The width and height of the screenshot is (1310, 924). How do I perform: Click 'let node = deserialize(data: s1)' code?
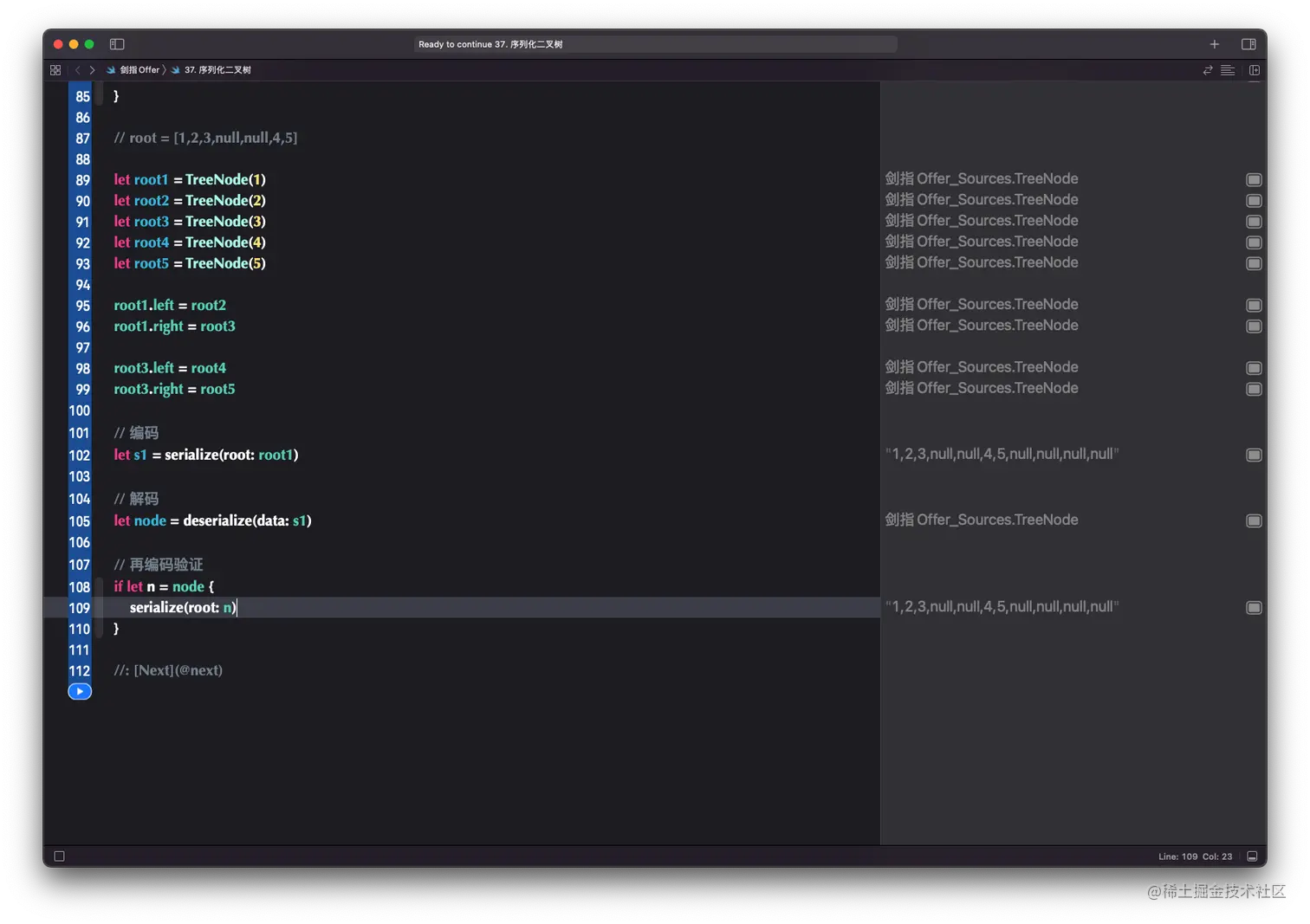point(212,520)
